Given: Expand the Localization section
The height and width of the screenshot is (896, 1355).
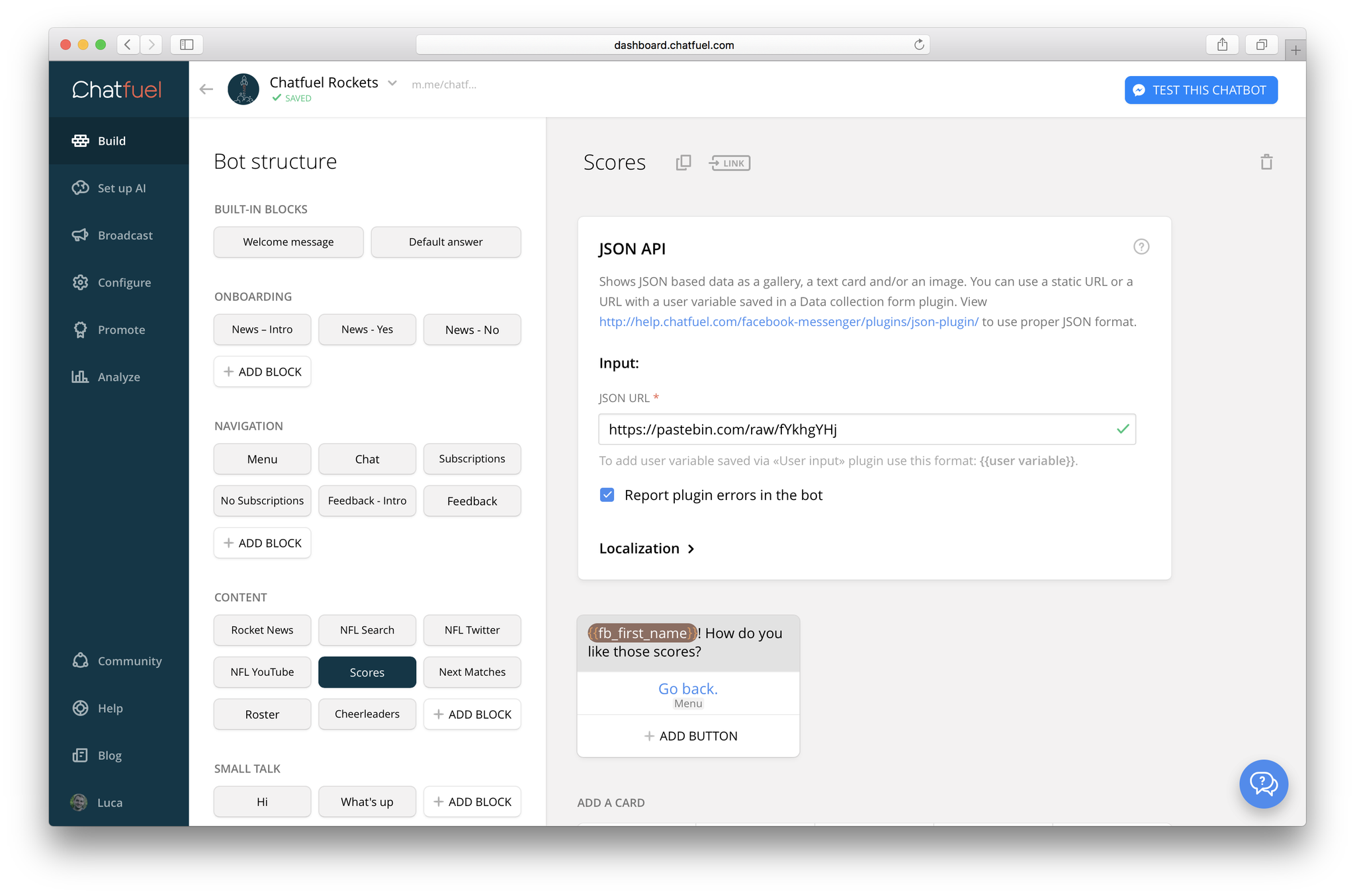Looking at the screenshot, I should (x=646, y=548).
